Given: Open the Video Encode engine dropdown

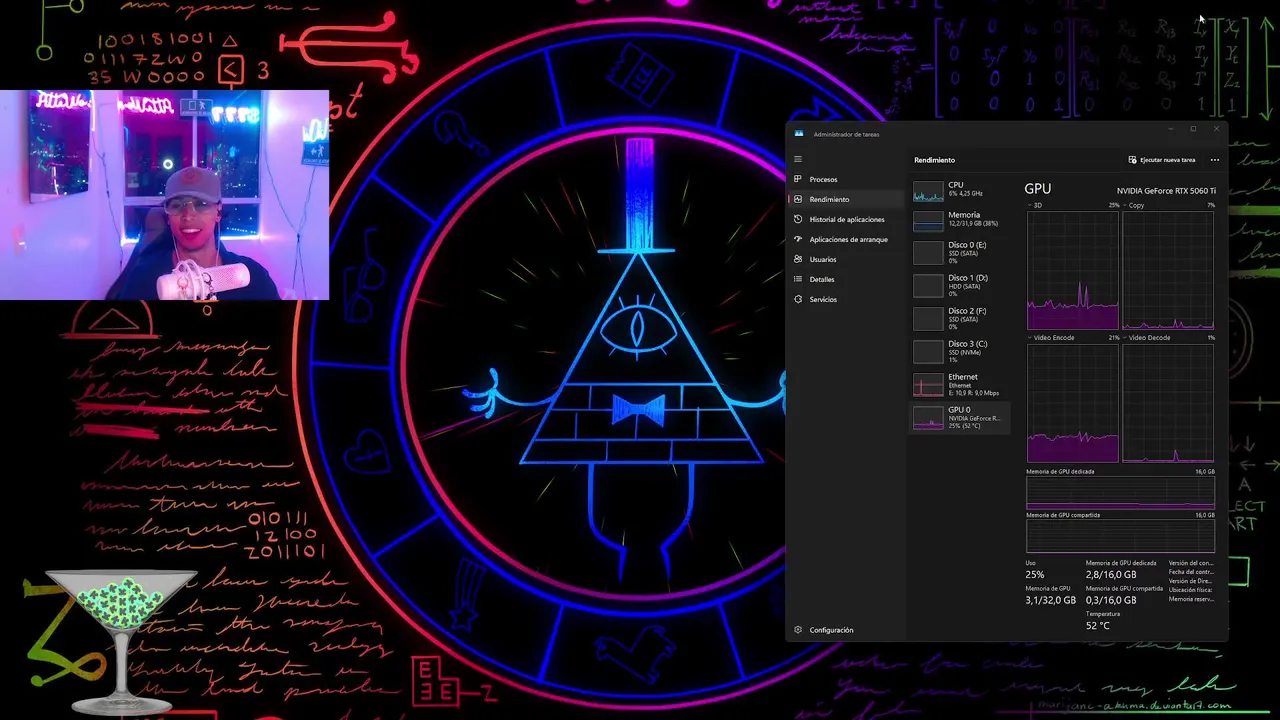Looking at the screenshot, I should (x=1030, y=338).
